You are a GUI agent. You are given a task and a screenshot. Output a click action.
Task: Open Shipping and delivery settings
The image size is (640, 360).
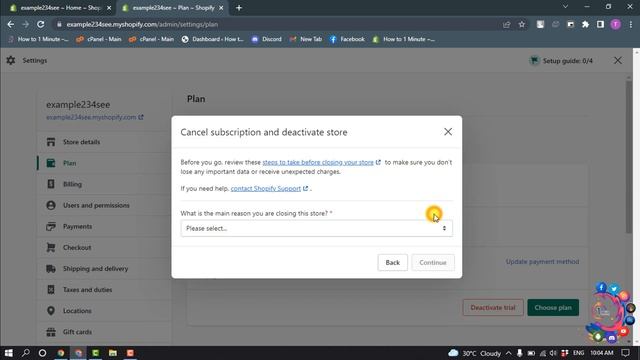coord(96,269)
